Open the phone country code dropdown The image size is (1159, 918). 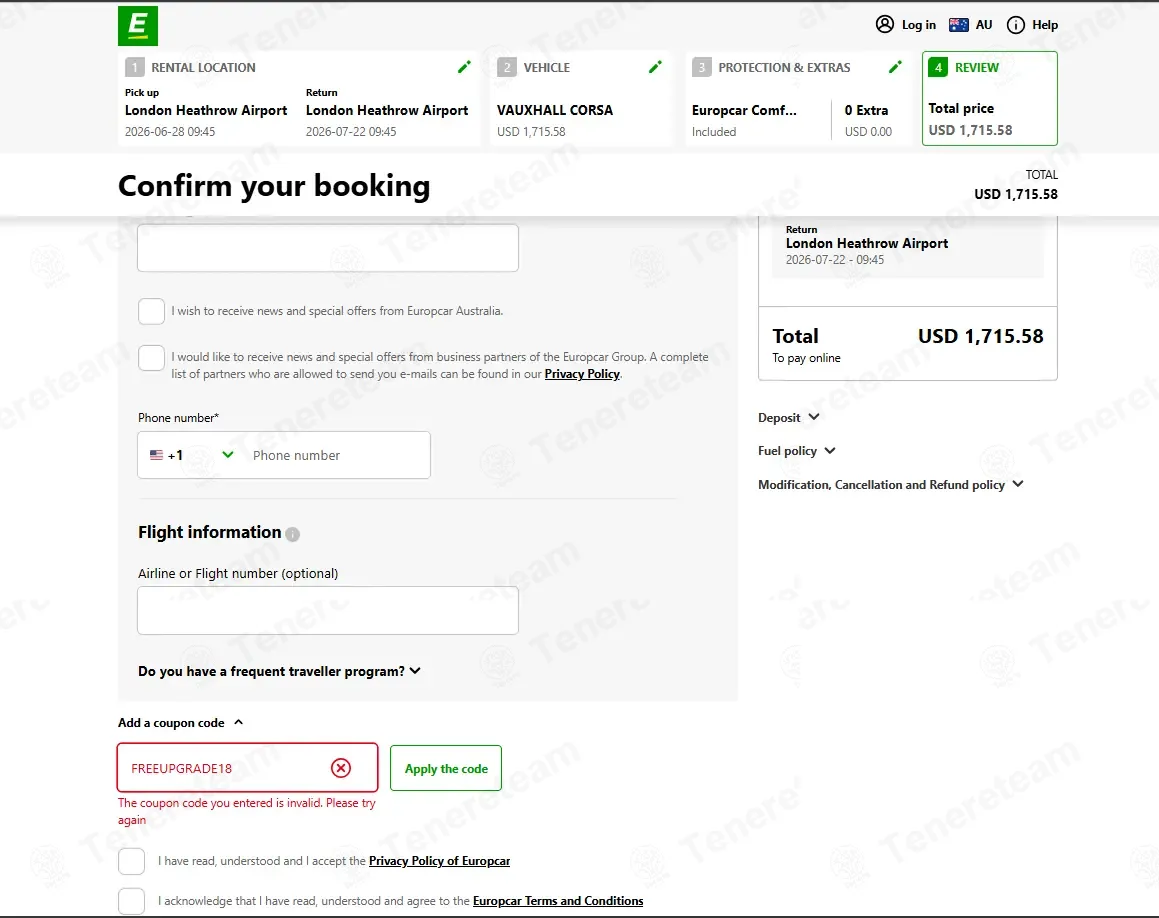[192, 455]
